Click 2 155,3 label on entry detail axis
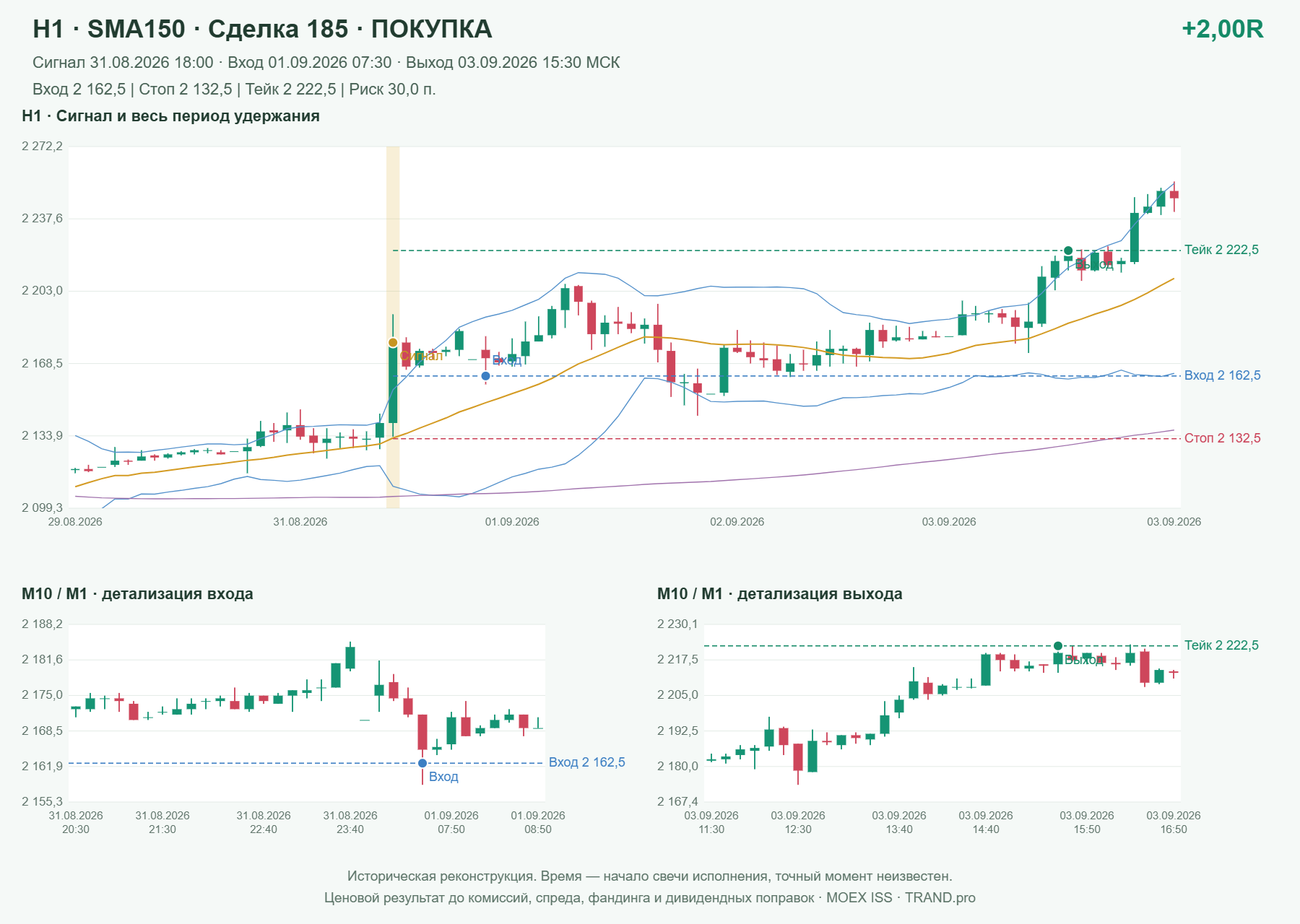Image resolution: width=1300 pixels, height=924 pixels. pos(42,802)
